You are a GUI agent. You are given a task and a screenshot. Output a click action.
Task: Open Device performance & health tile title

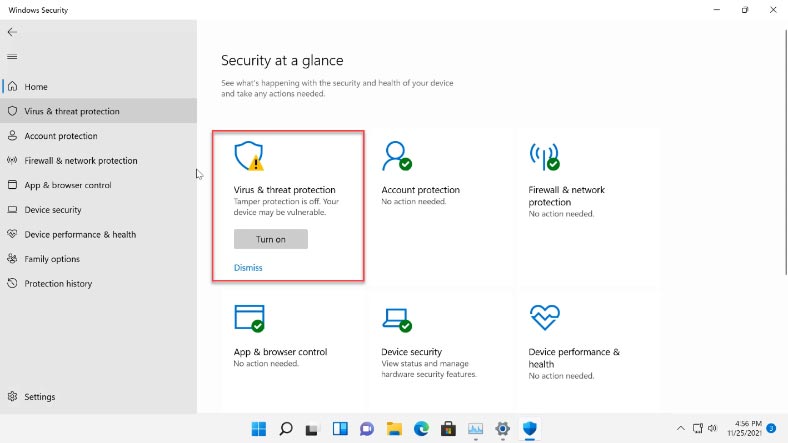point(574,358)
